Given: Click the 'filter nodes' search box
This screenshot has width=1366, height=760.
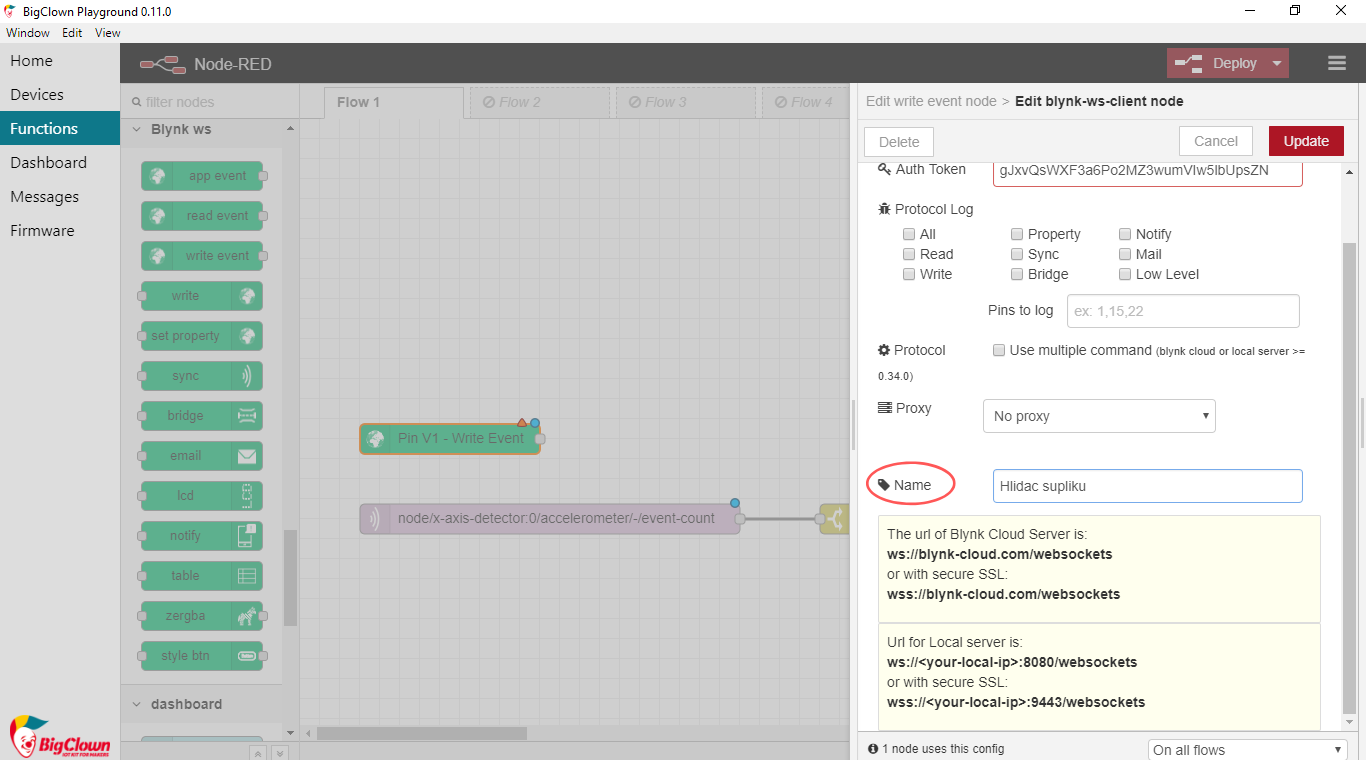Looking at the screenshot, I should (x=210, y=102).
